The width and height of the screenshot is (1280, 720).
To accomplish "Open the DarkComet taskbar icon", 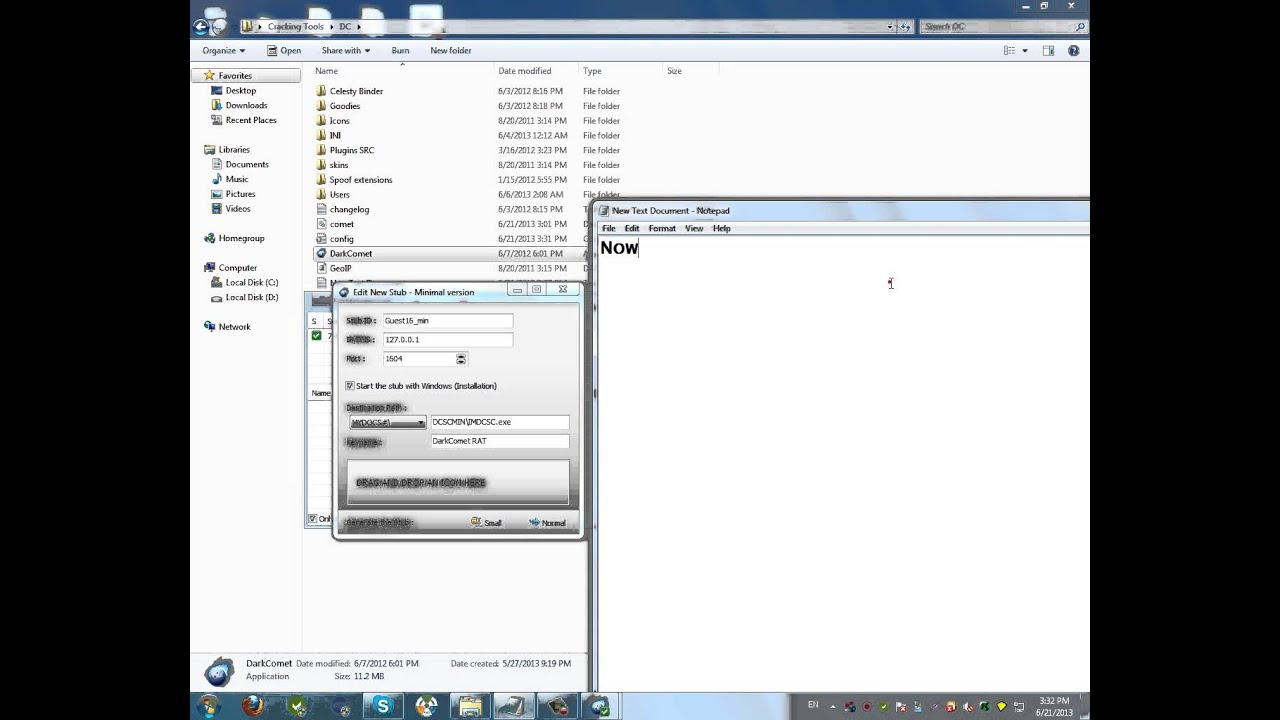I will click(599, 706).
